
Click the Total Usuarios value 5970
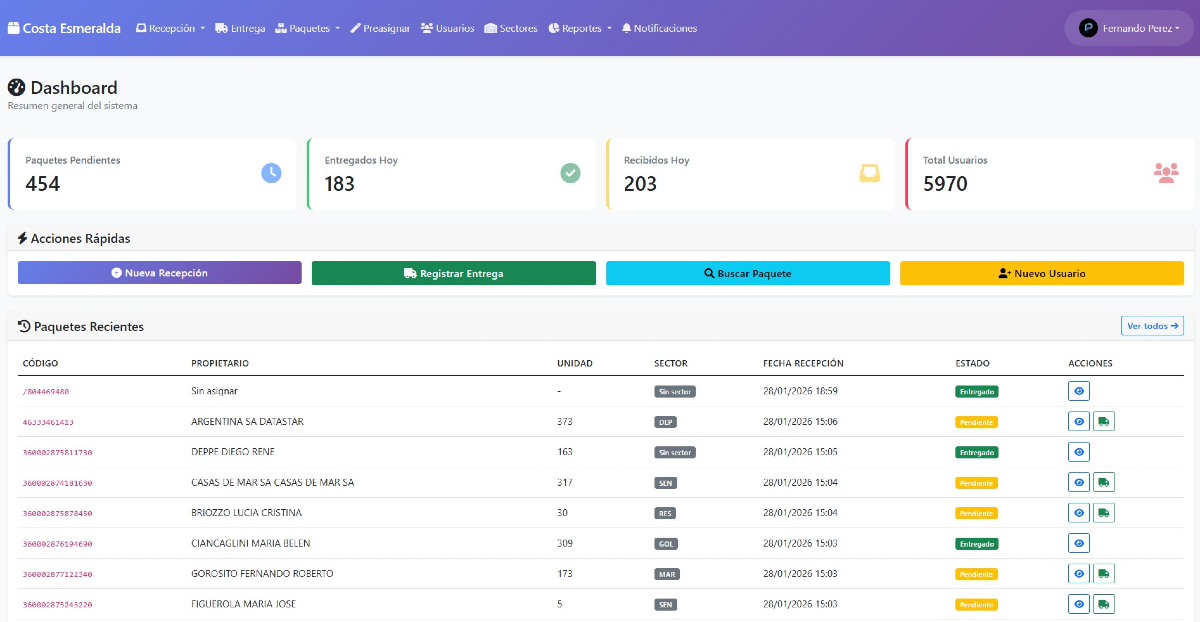945,184
